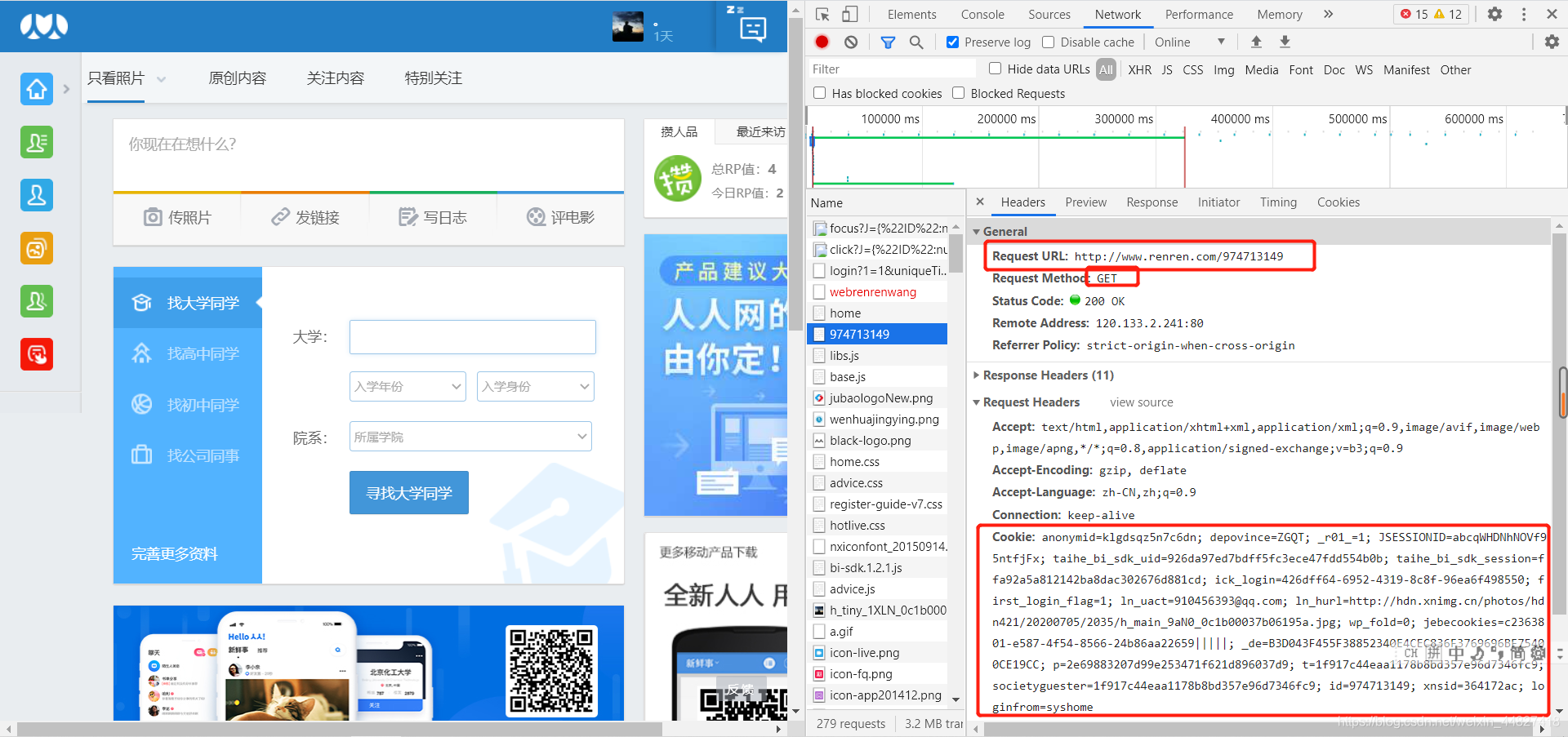Open the Timing tab

click(1278, 202)
